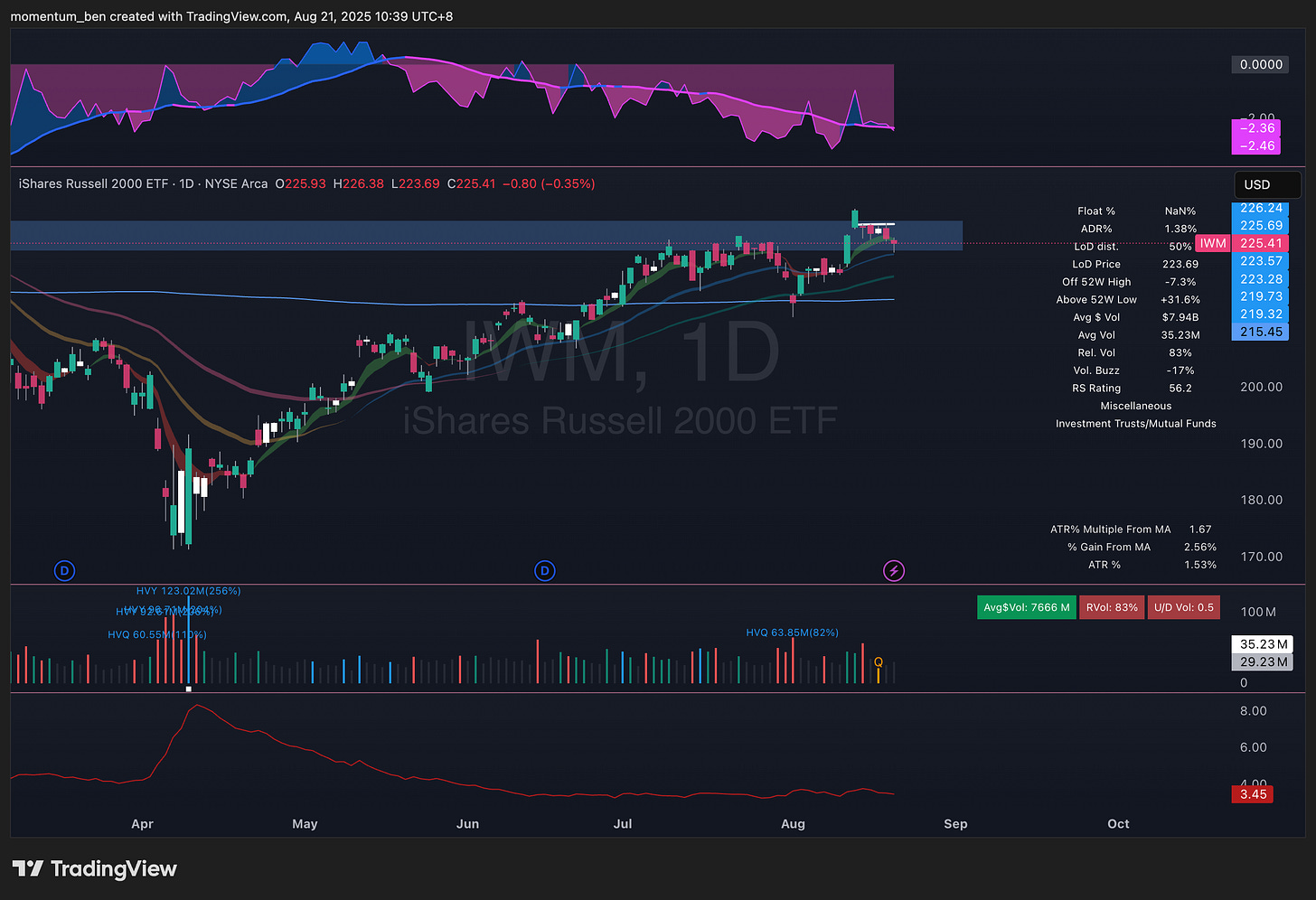
Task: Click the Vol. Buzz -17% row
Action: click(x=1136, y=370)
